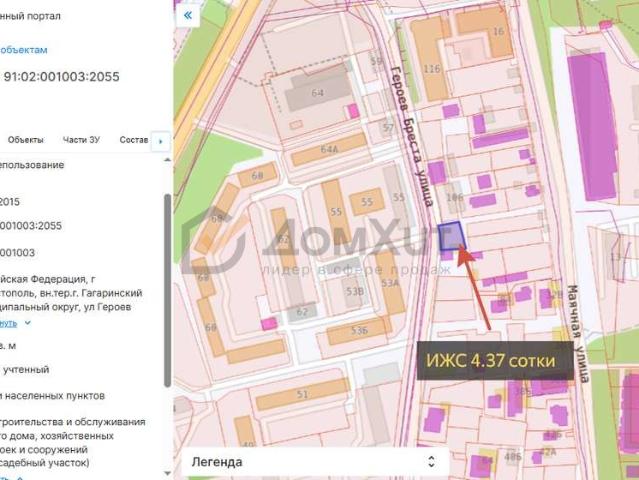
Task: Click the объектам link
Action: [x=23, y=50]
